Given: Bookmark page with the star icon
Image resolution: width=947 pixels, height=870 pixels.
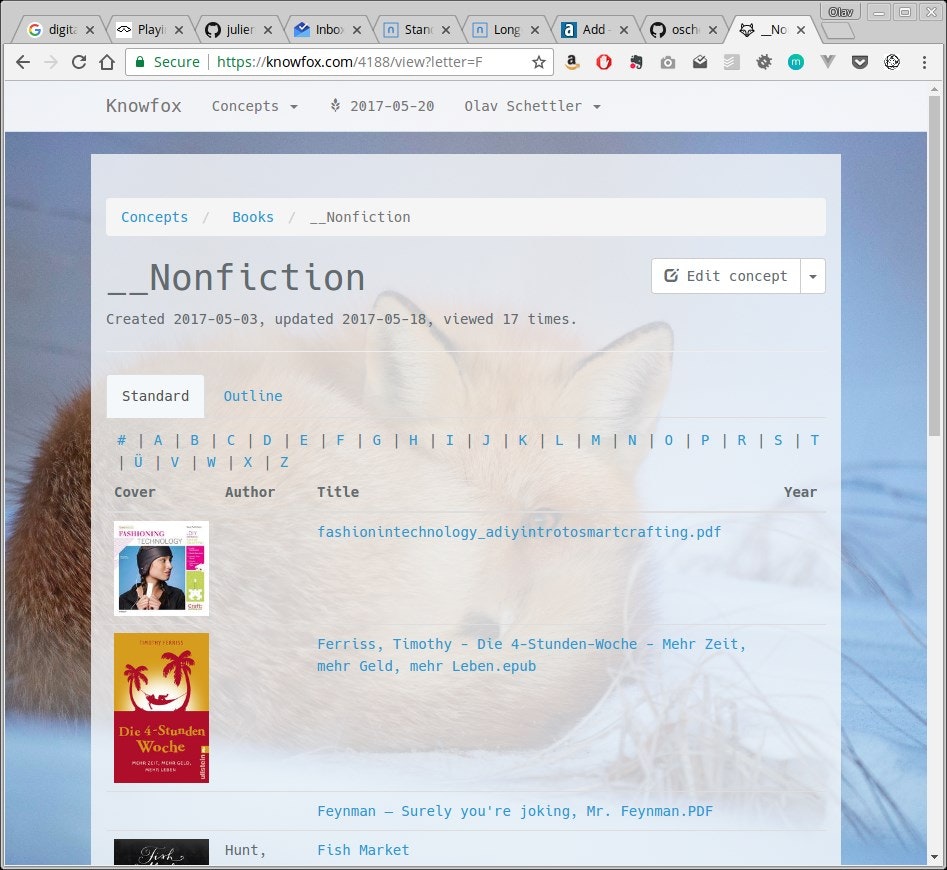Looking at the screenshot, I should (539, 62).
